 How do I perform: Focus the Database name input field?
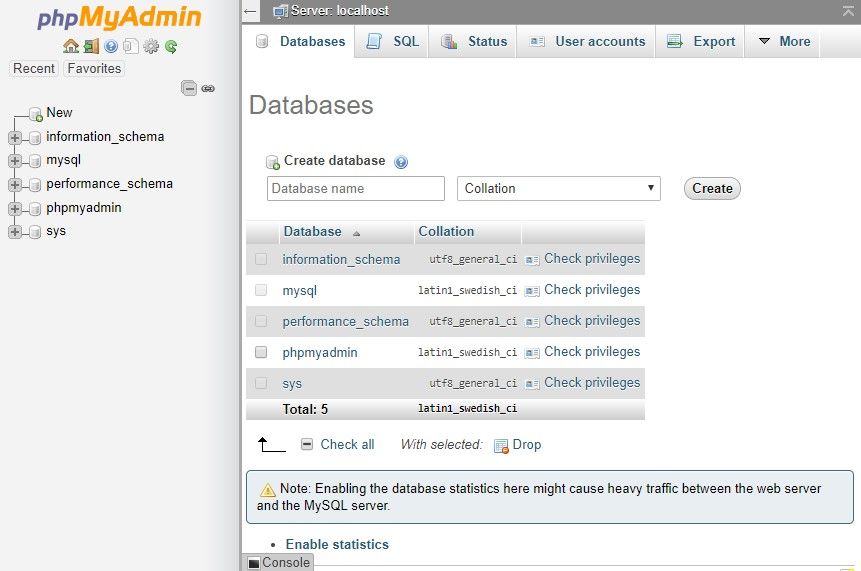coord(356,188)
